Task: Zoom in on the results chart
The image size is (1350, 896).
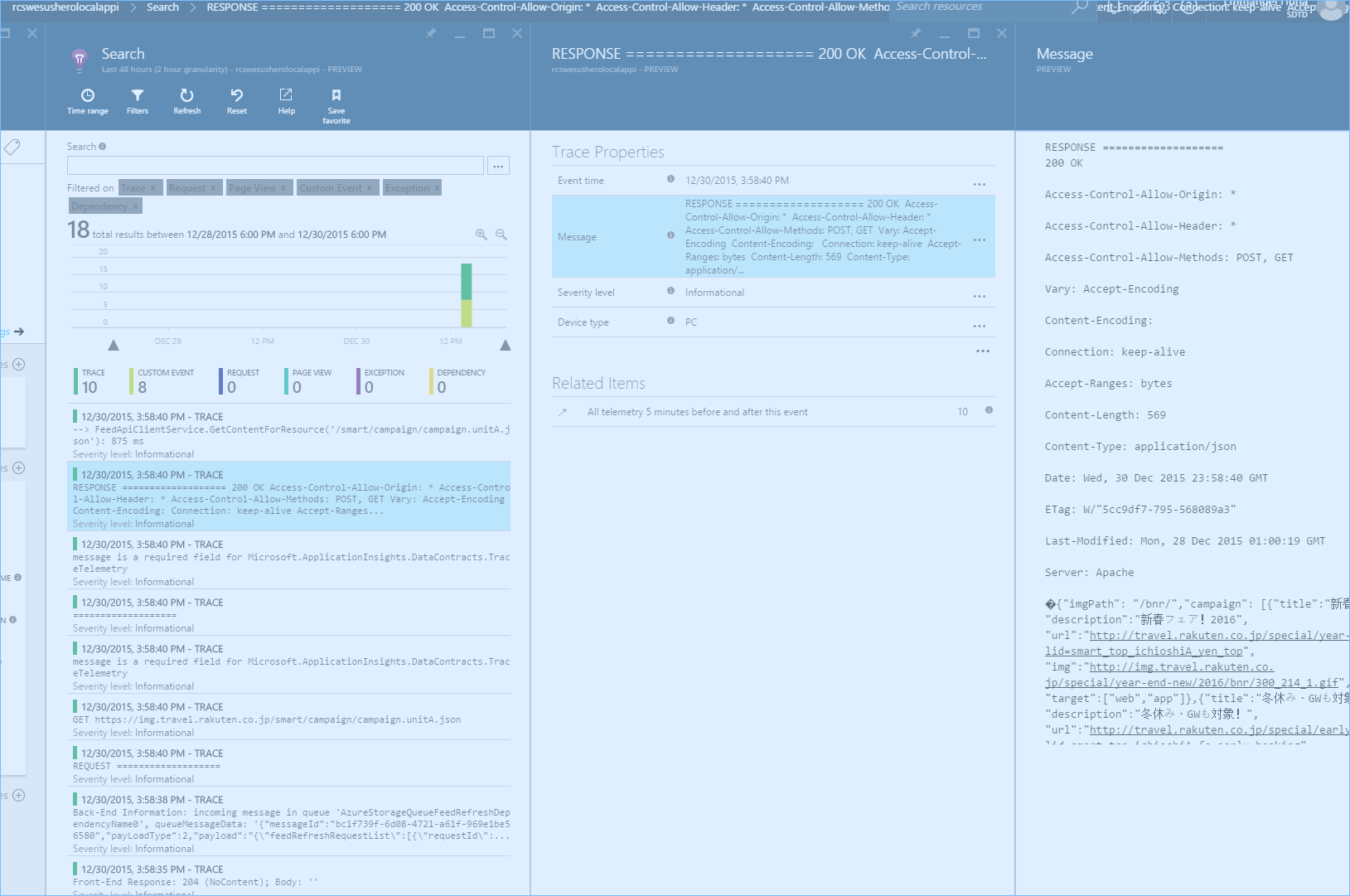Action: [481, 235]
